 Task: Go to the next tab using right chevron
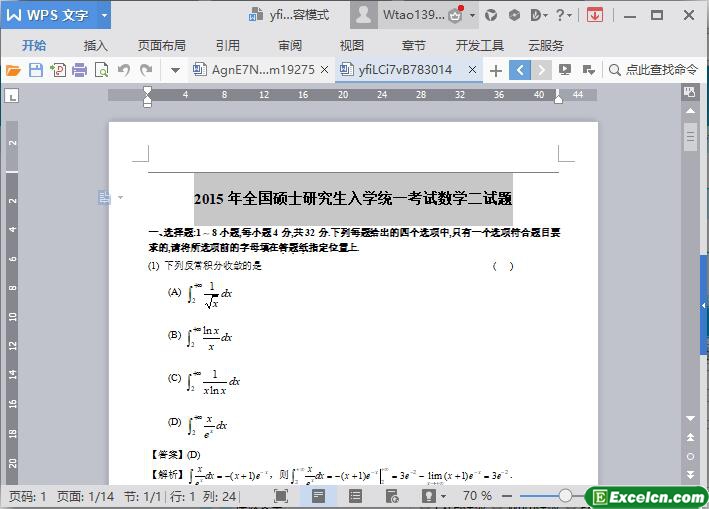coord(541,70)
